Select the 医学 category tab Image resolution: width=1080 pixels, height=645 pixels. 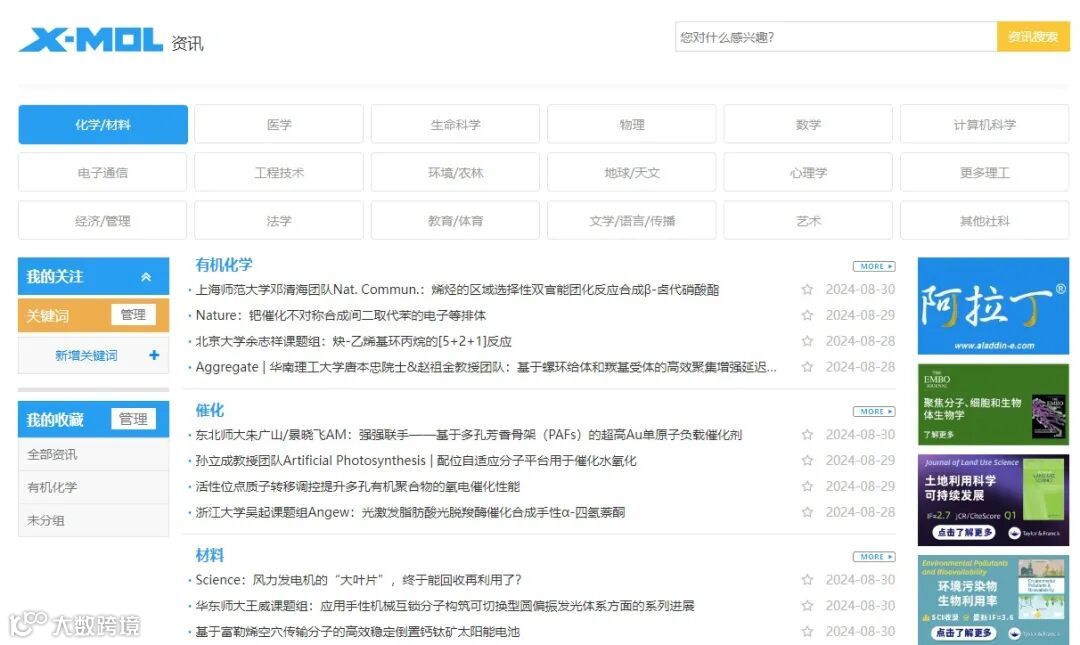click(x=279, y=125)
